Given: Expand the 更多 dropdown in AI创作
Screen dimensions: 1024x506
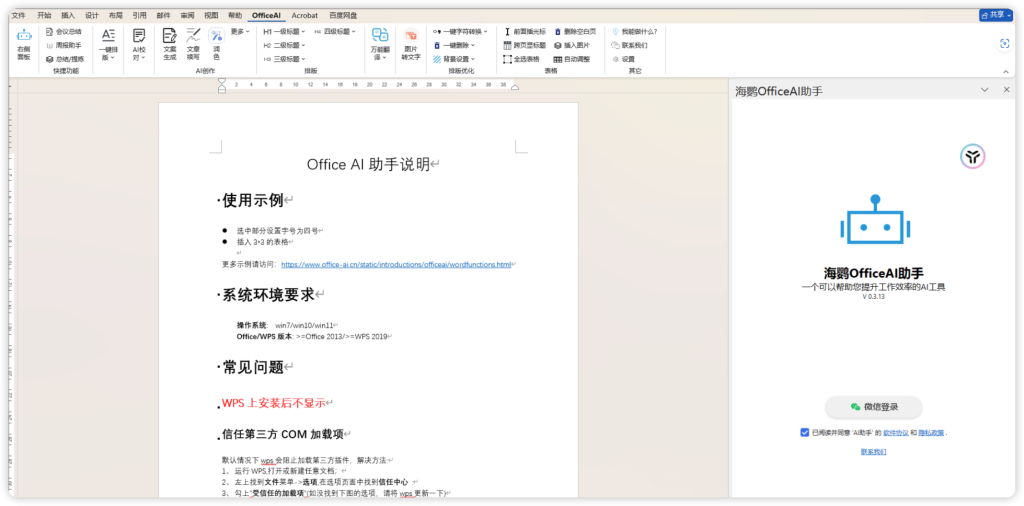Looking at the screenshot, I should pos(240,31).
